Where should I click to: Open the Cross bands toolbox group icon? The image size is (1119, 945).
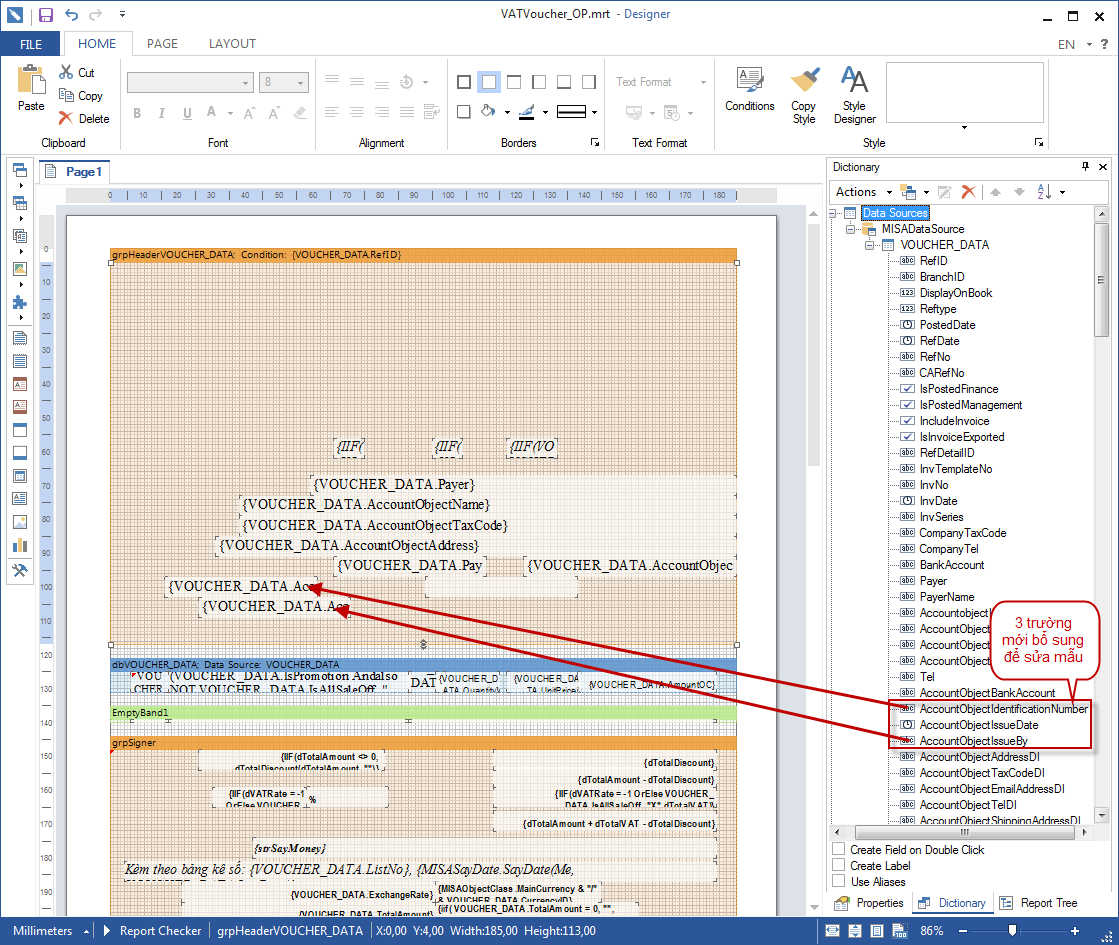[x=20, y=203]
